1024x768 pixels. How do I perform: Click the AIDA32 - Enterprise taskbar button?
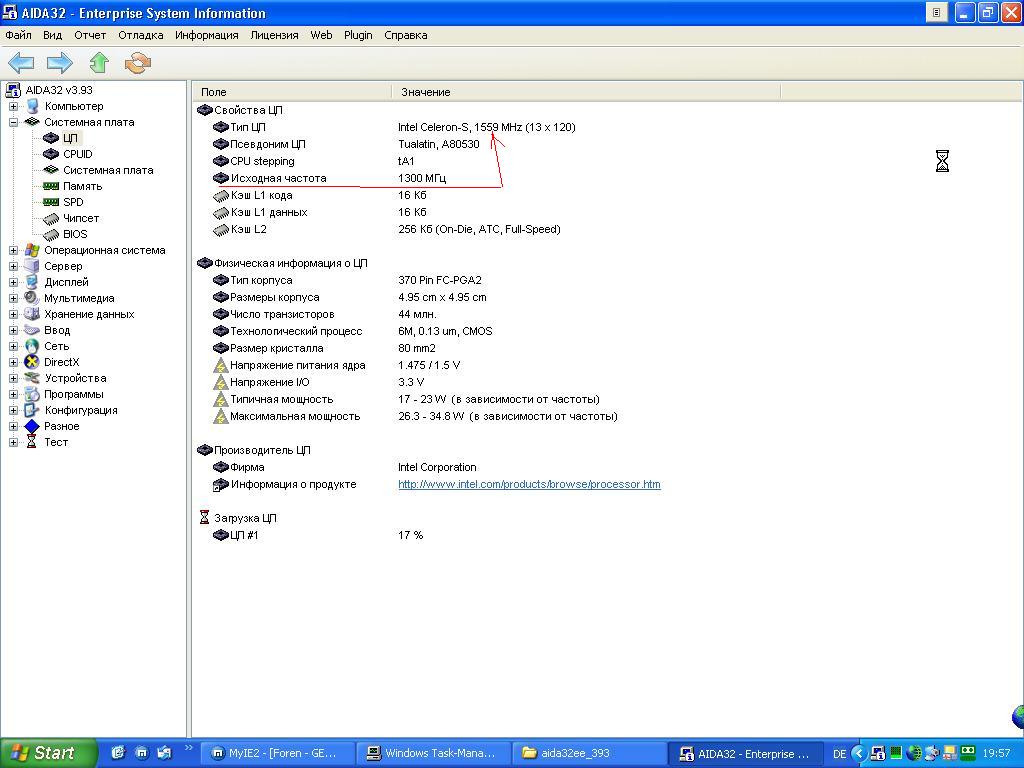(747, 754)
